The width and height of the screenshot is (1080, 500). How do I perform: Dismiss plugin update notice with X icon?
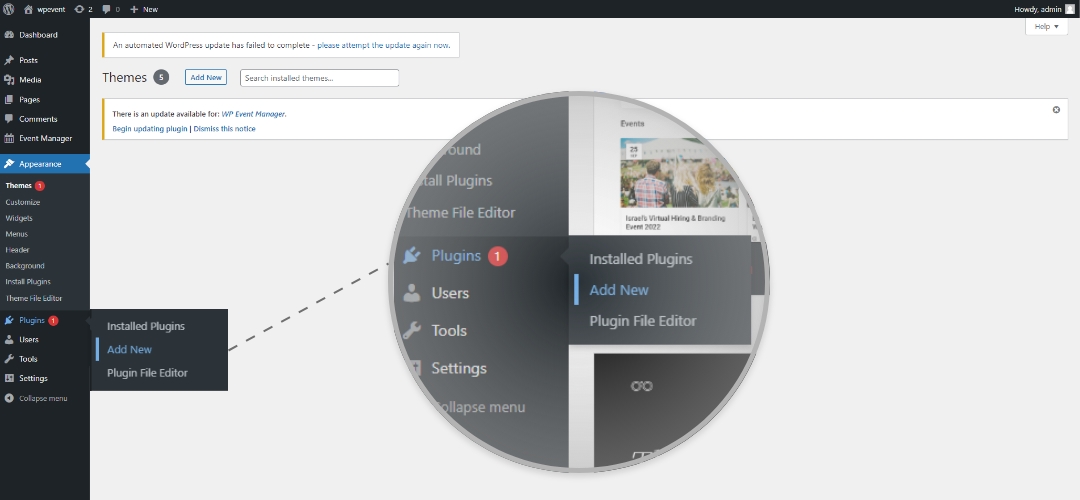tap(1056, 110)
